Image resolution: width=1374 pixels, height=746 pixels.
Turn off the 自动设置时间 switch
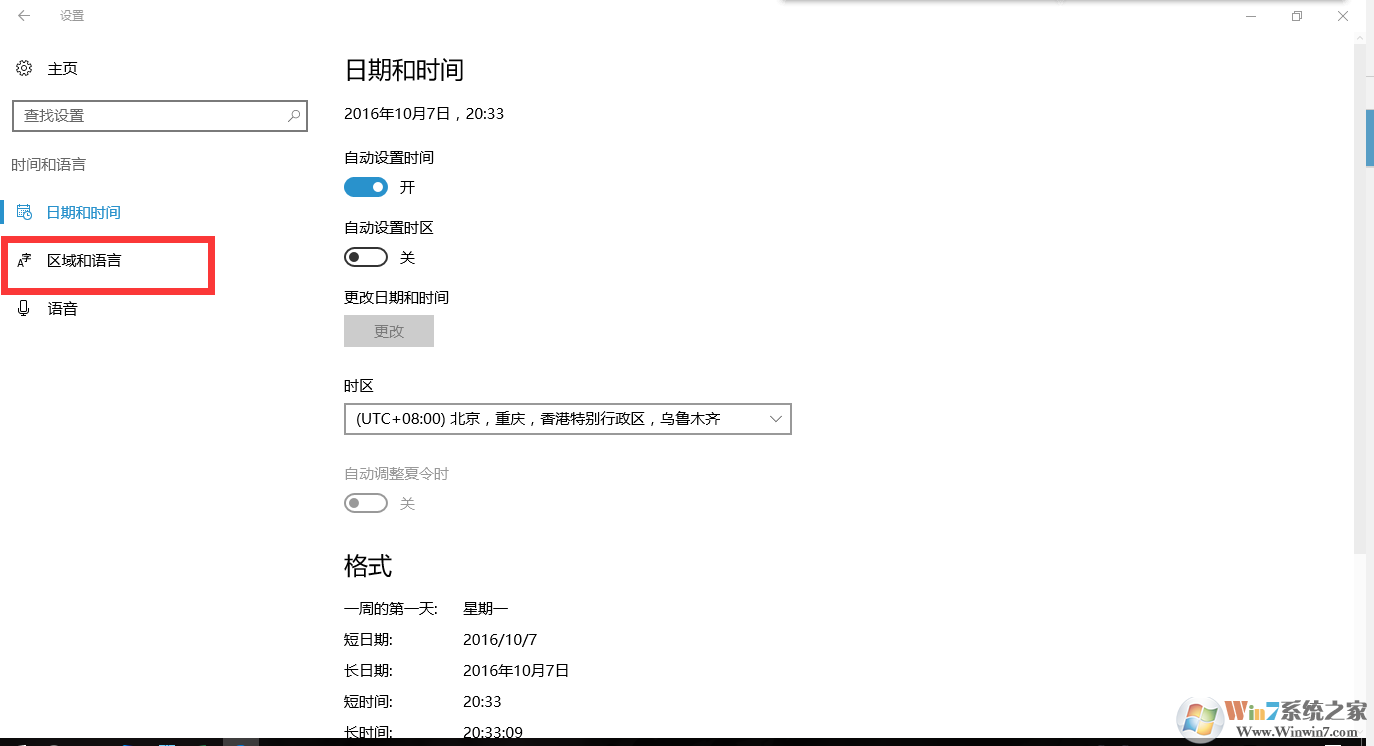(365, 187)
